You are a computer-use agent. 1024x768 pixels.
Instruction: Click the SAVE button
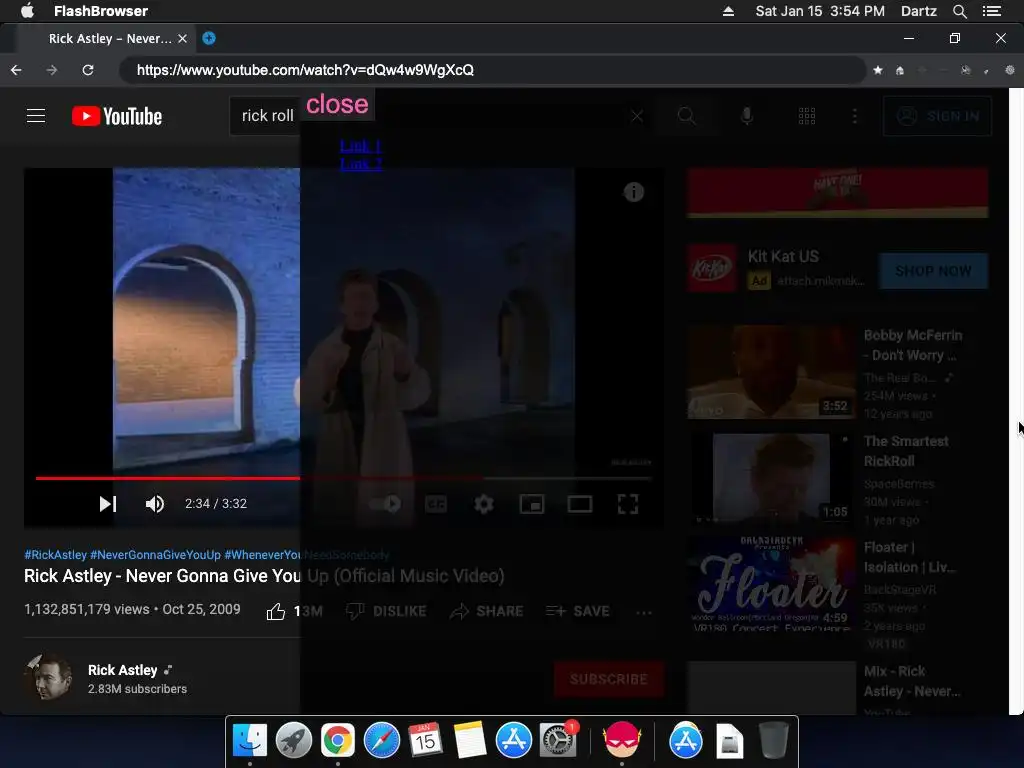(x=578, y=611)
